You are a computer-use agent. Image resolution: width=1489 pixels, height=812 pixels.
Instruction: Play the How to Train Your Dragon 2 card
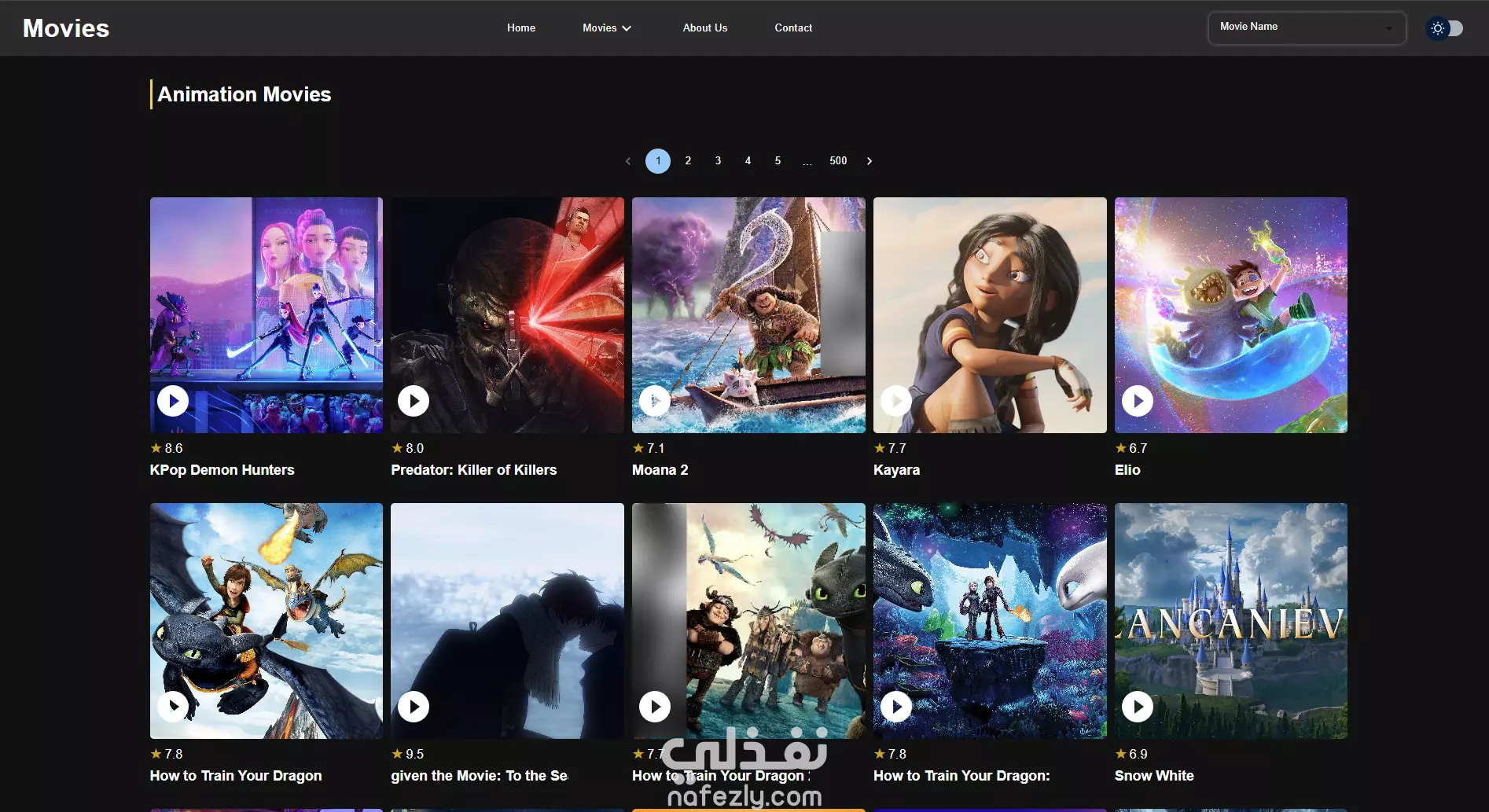pos(655,707)
